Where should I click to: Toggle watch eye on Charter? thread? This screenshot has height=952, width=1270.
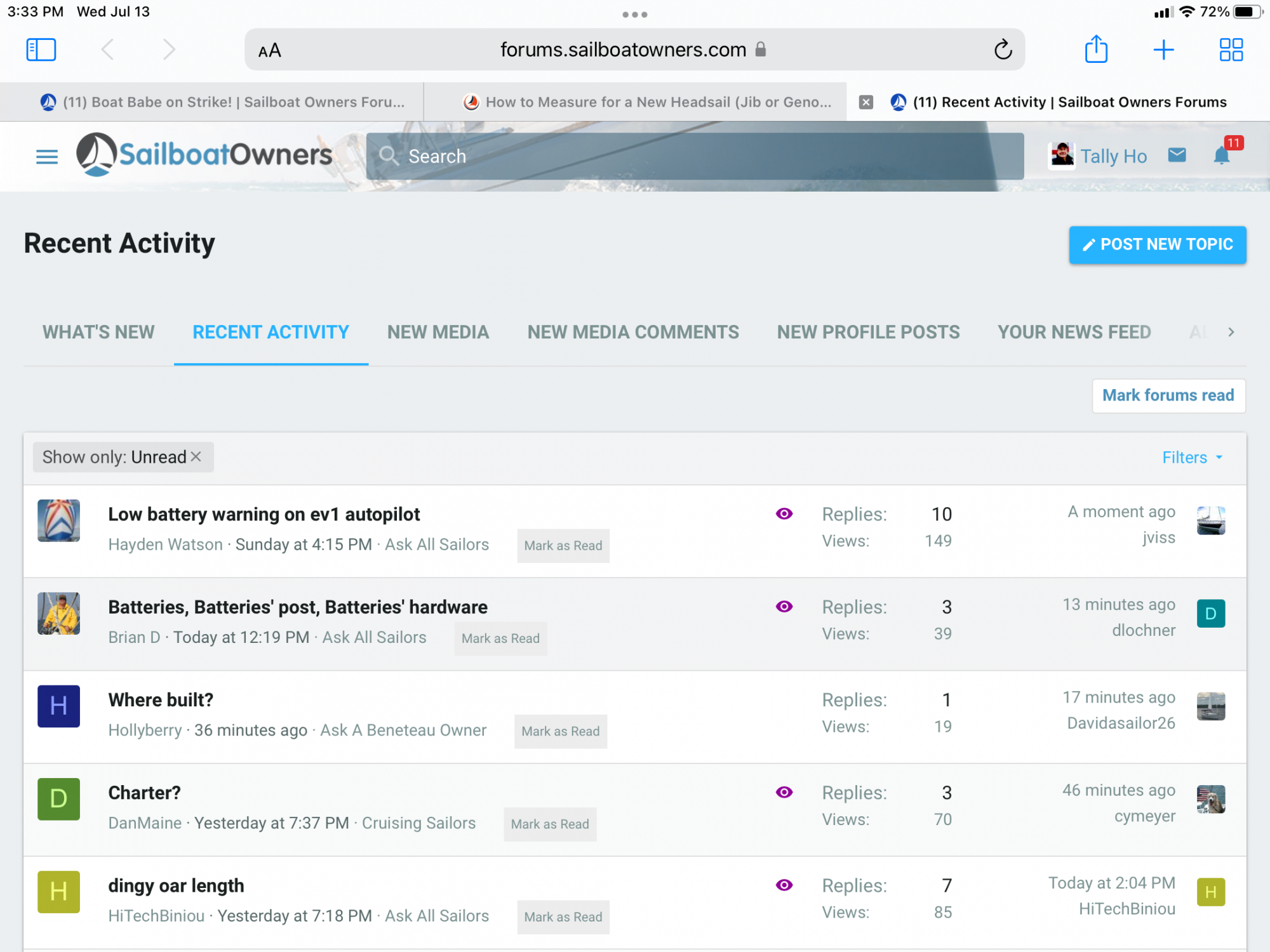point(784,792)
